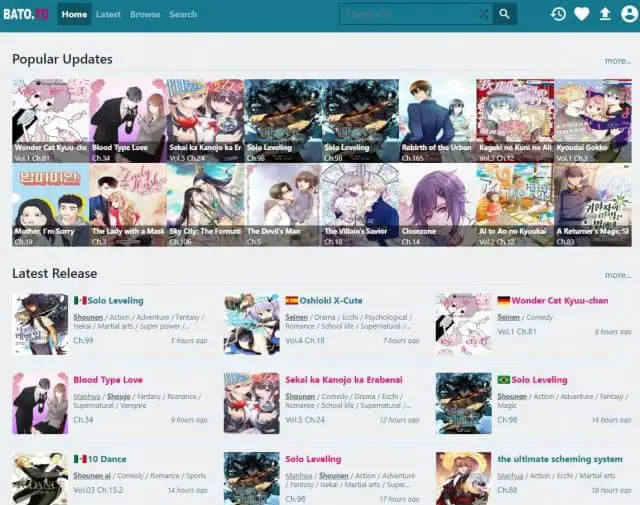Open reading history clock icon
The image size is (640, 505).
[x=558, y=14]
